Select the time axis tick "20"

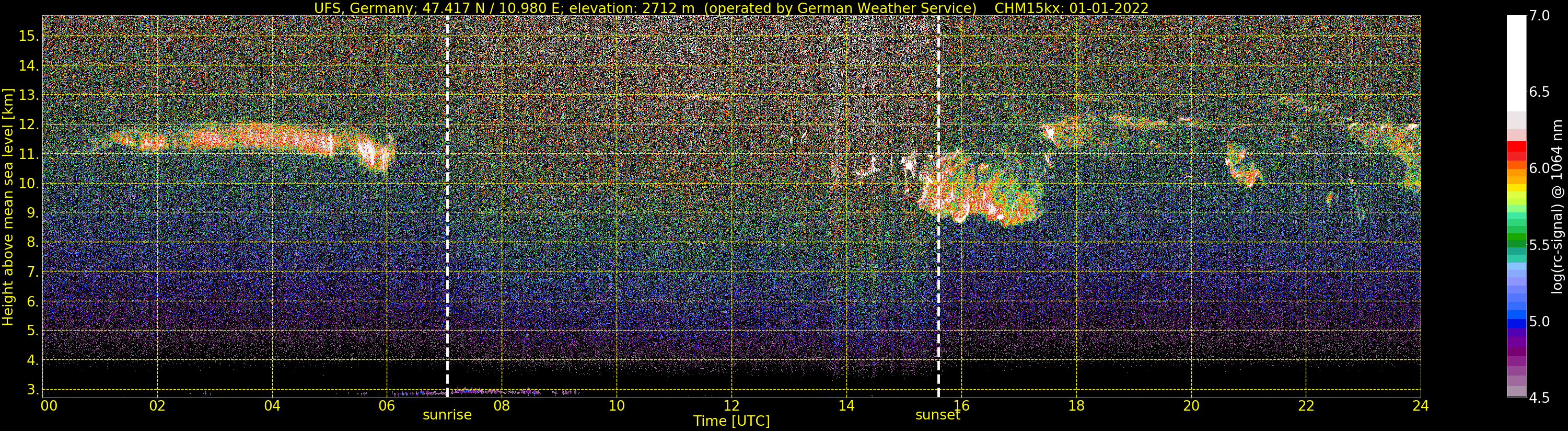1191,405
